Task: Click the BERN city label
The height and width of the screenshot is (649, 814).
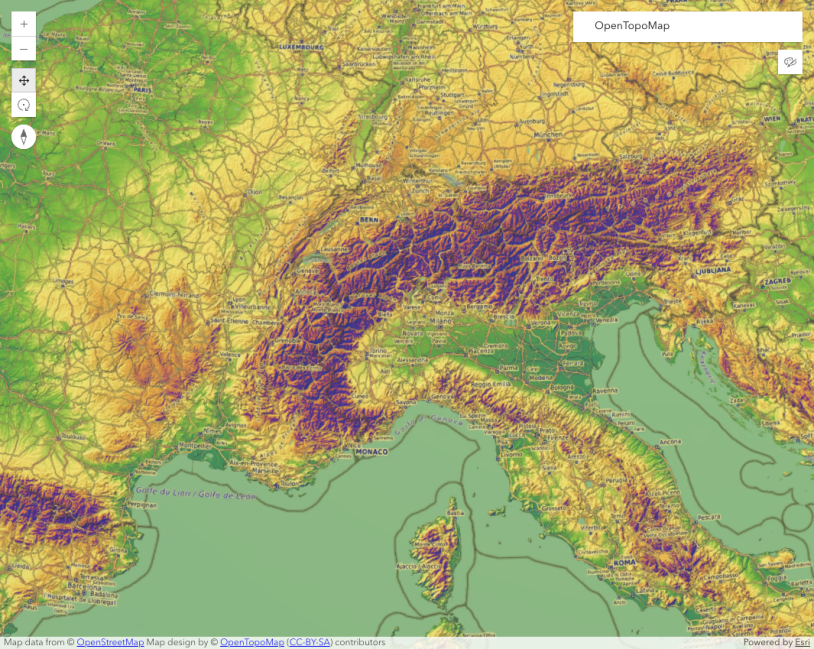Action: click(x=342, y=217)
